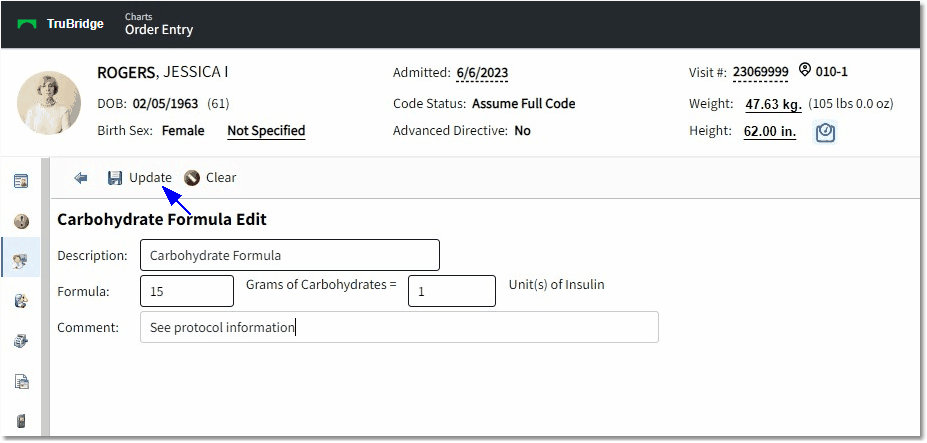Click the location pin icon beside 010-1
Image resolution: width=927 pixels, height=443 pixels.
[x=804, y=70]
